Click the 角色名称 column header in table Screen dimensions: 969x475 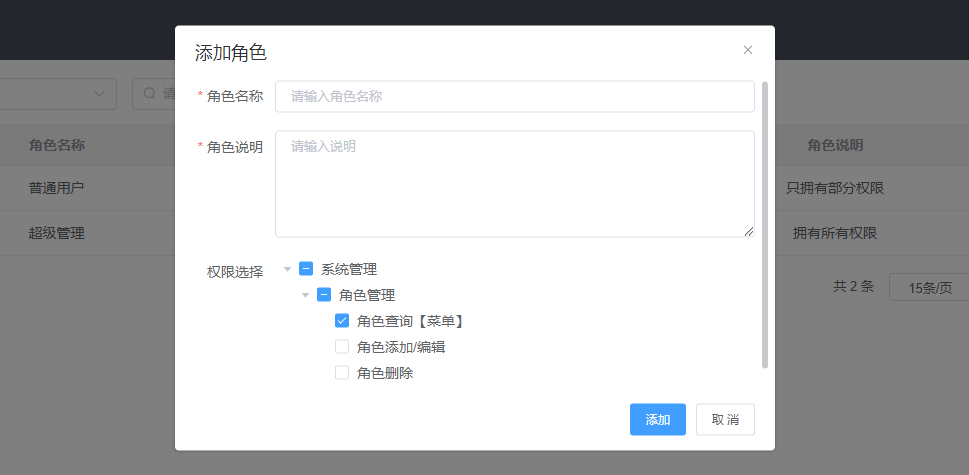click(57, 145)
